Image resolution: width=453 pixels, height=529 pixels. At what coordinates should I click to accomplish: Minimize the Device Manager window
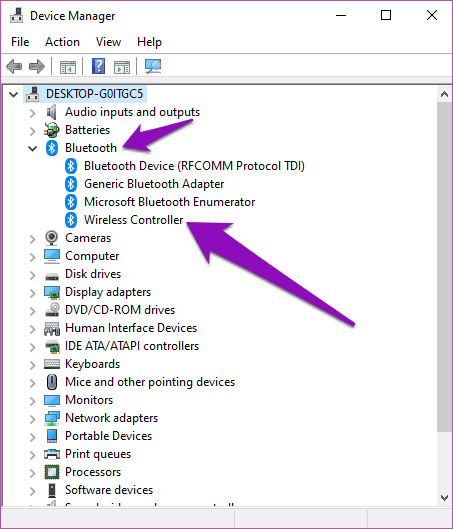pos(341,16)
